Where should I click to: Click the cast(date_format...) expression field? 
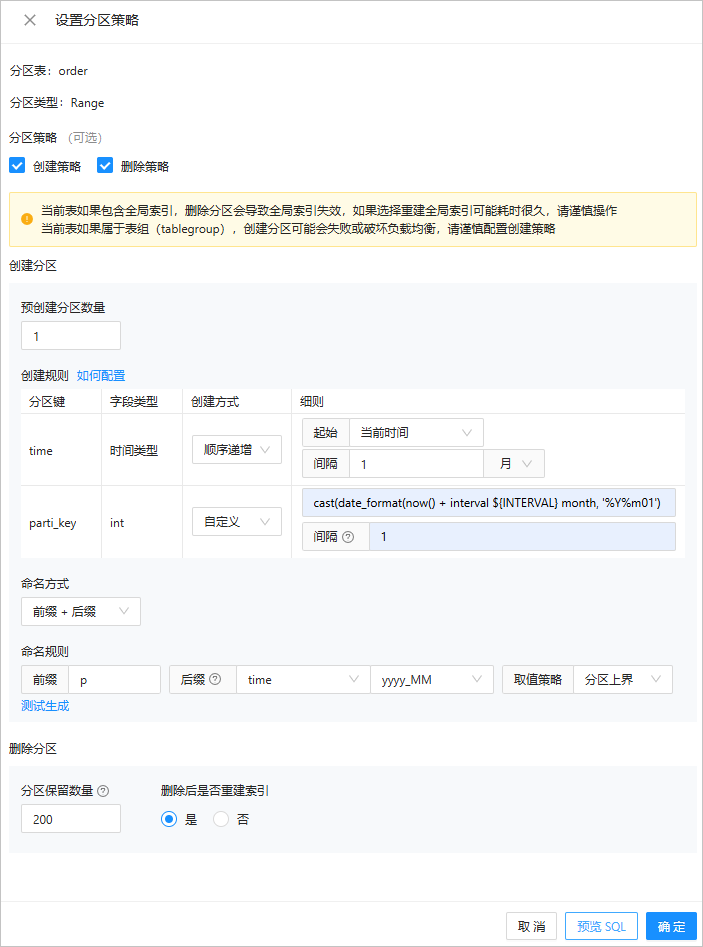pyautogui.click(x=489, y=503)
